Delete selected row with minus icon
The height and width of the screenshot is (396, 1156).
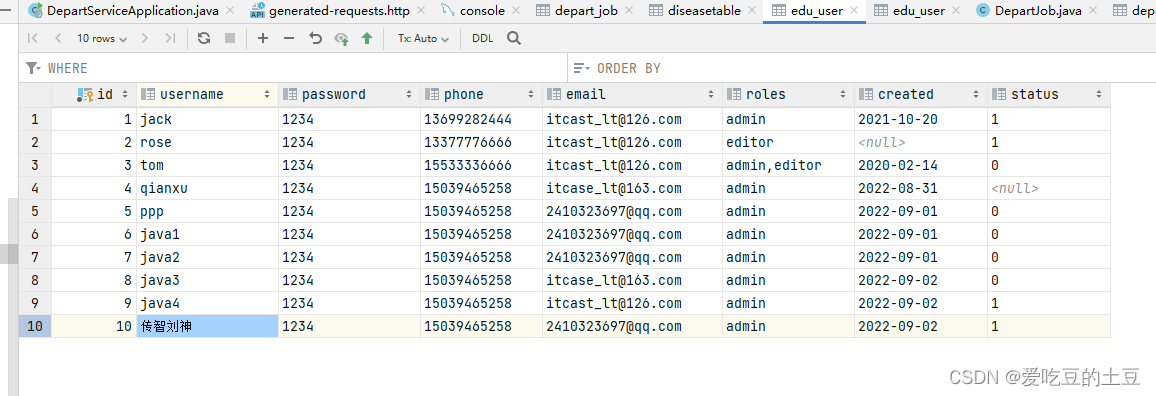289,38
